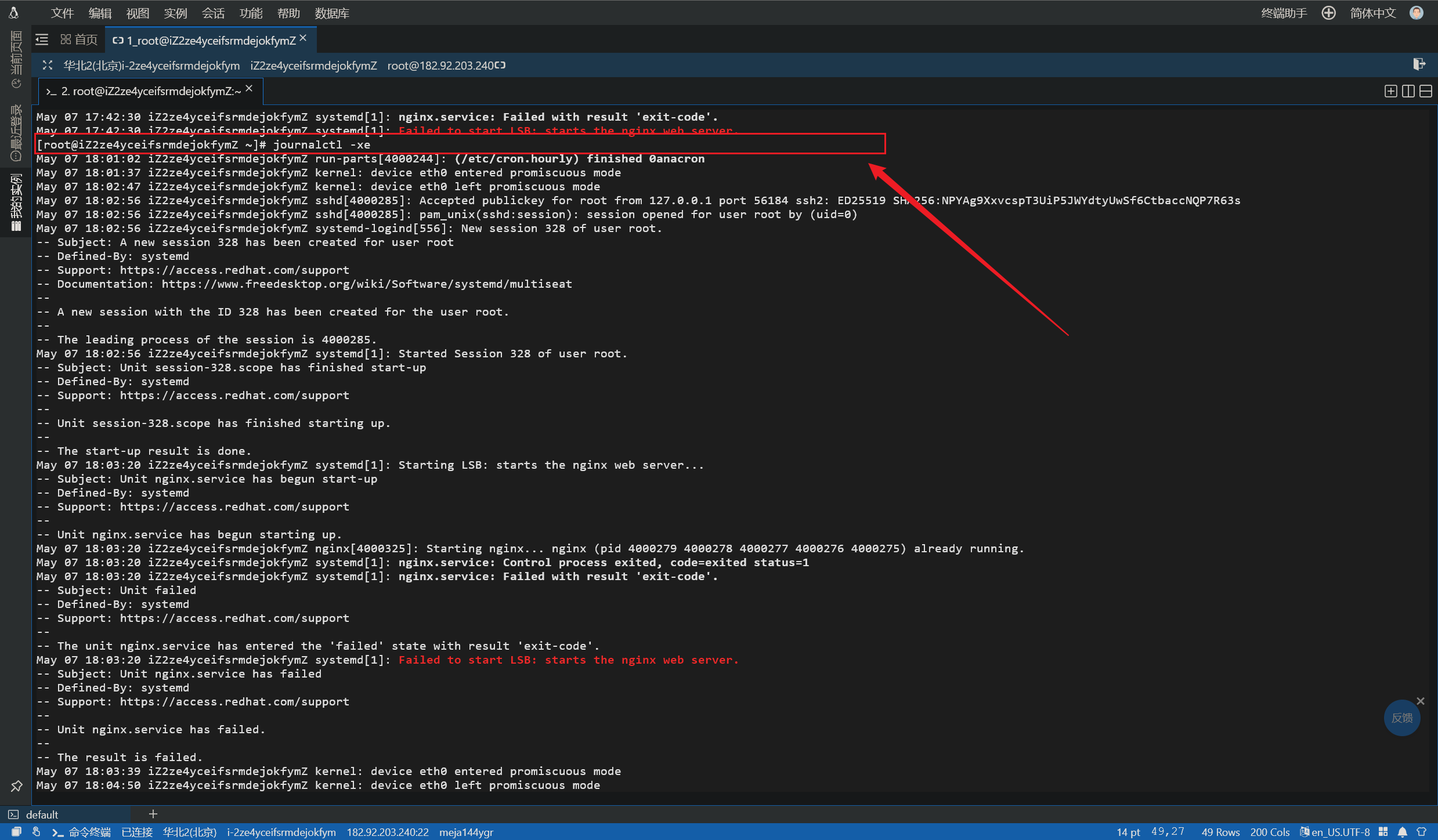The image size is (1438, 840).
Task: Select the default terminal profile tab
Action: click(x=42, y=814)
